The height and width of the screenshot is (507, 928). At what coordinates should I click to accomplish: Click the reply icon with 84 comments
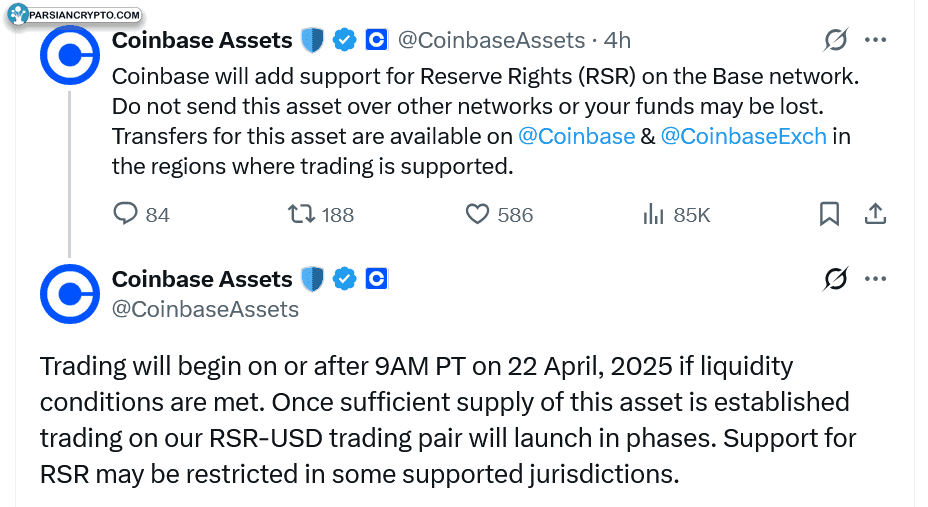[125, 214]
